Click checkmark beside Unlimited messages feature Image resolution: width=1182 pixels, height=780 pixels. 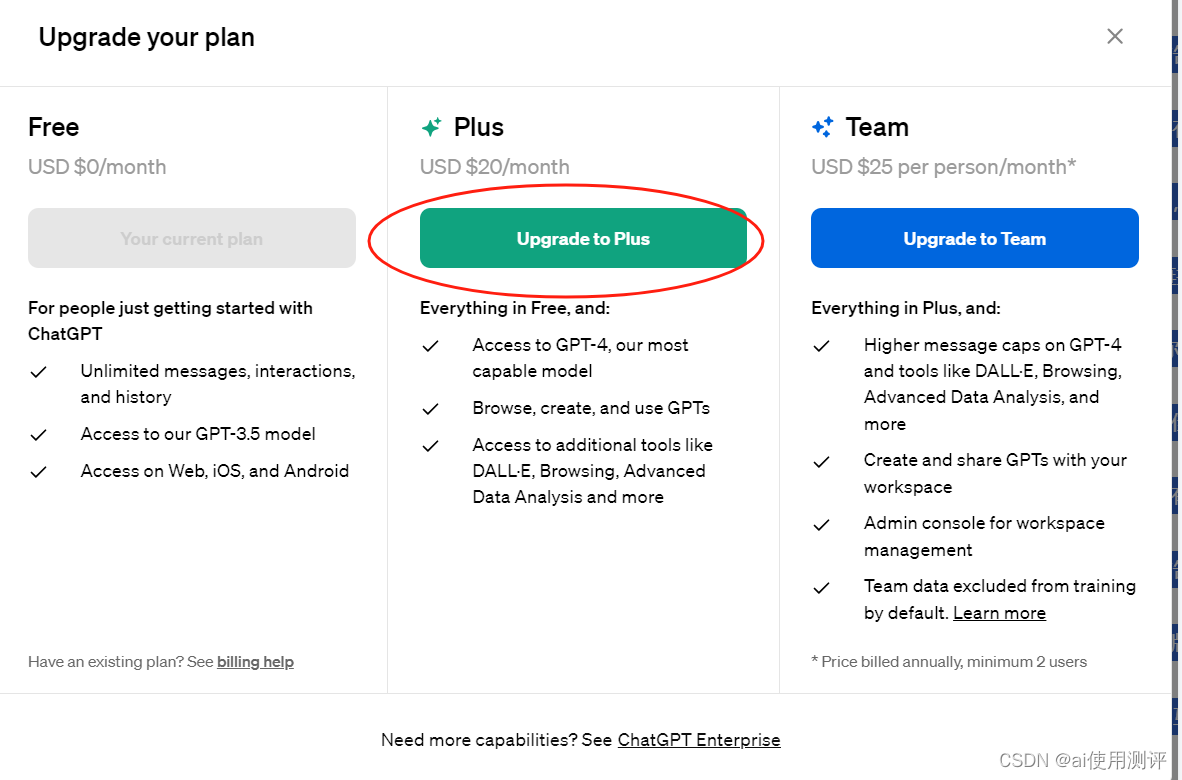point(39,372)
